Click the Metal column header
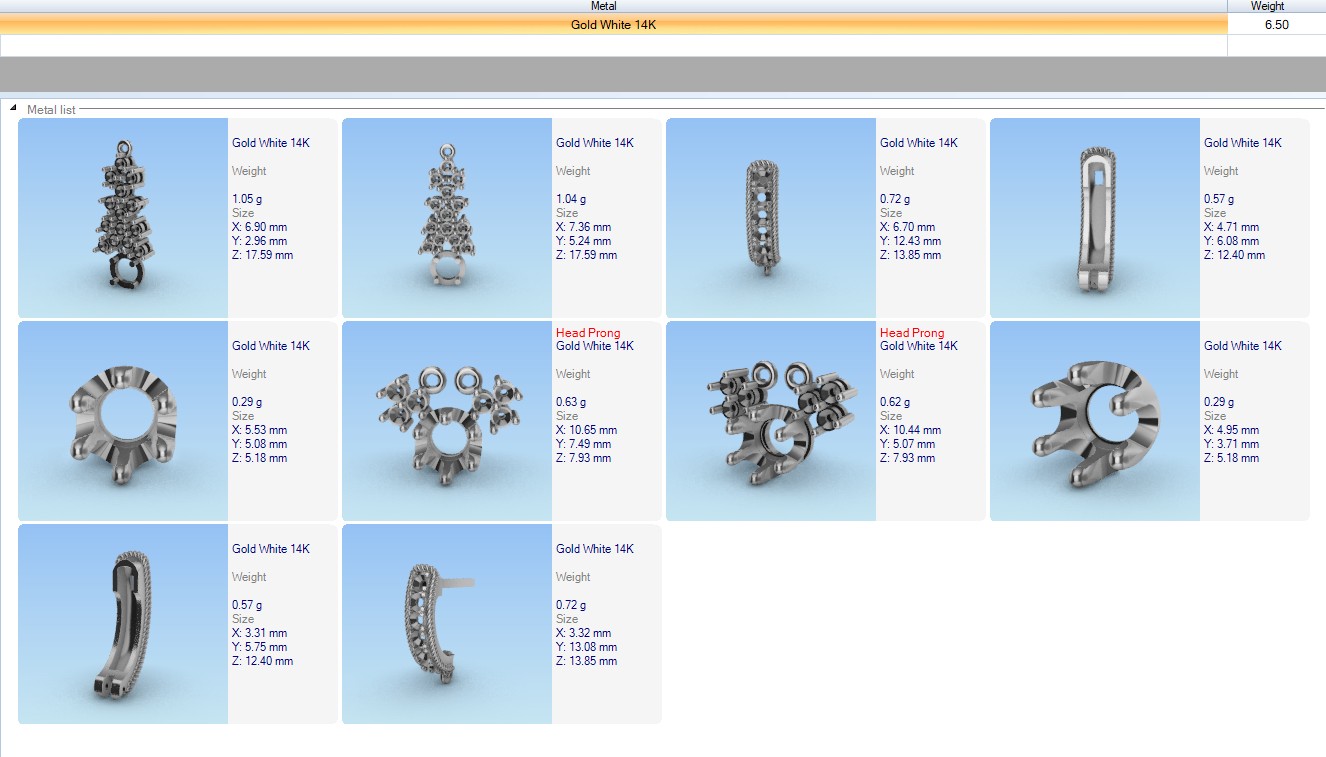 pyautogui.click(x=603, y=6)
